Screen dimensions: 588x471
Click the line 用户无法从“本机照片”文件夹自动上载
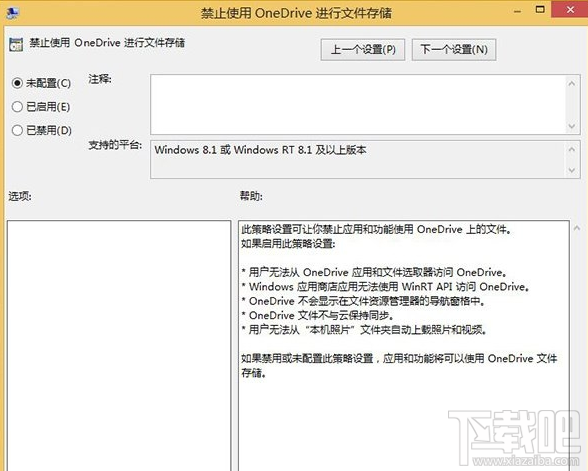(x=364, y=330)
